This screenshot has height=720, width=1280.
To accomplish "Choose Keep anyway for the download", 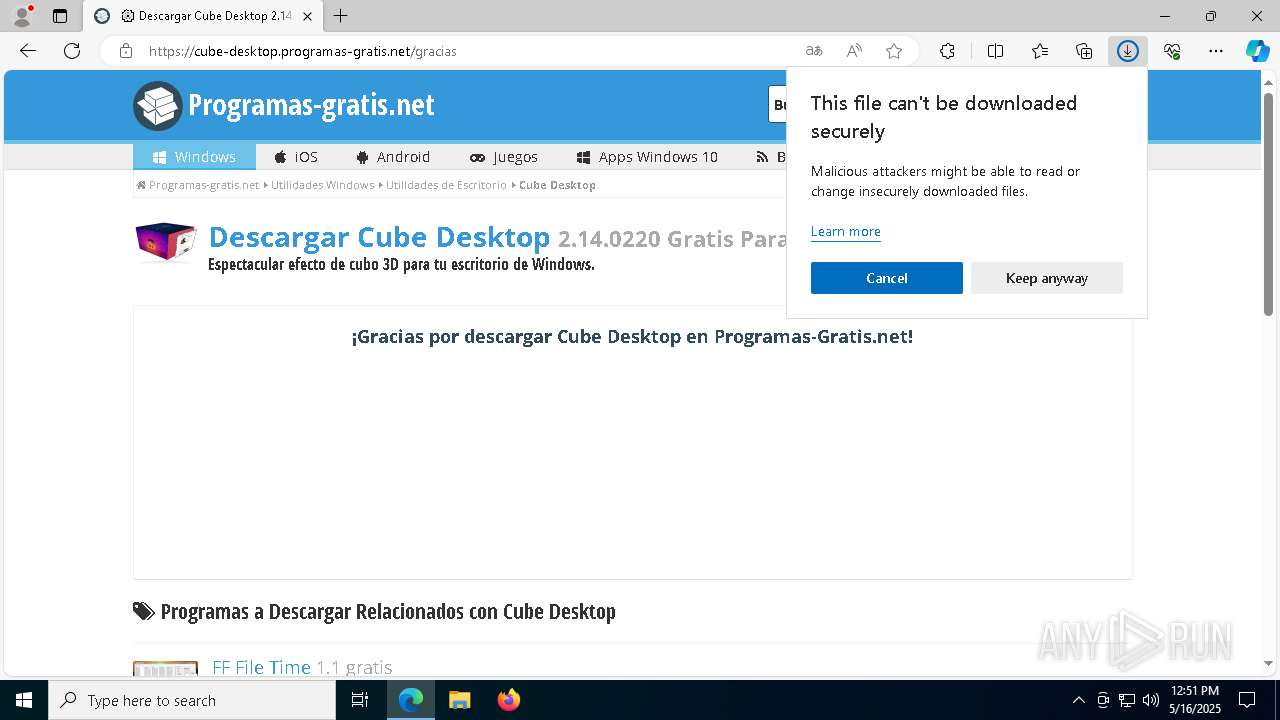I will coord(1047,278).
